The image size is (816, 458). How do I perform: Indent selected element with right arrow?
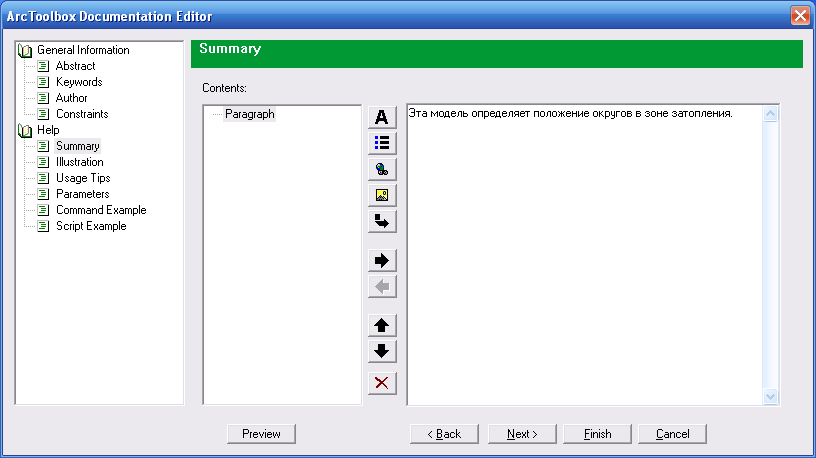click(382, 260)
